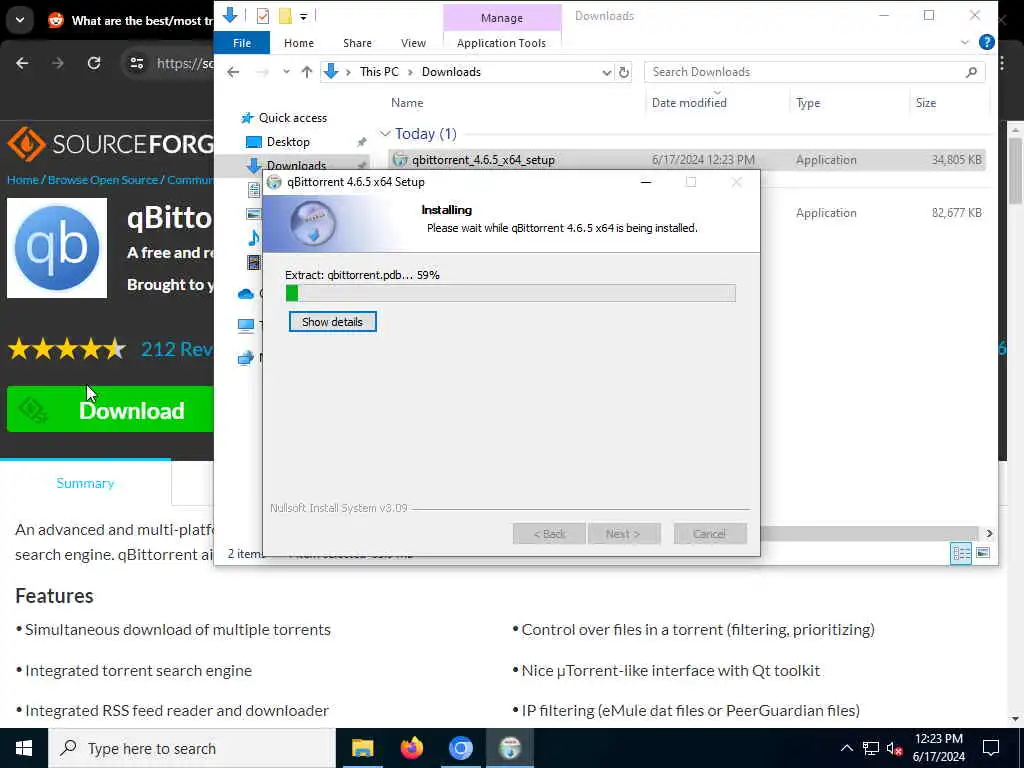
Task: Click Show details in qBittorrent setup
Action: [x=332, y=322]
